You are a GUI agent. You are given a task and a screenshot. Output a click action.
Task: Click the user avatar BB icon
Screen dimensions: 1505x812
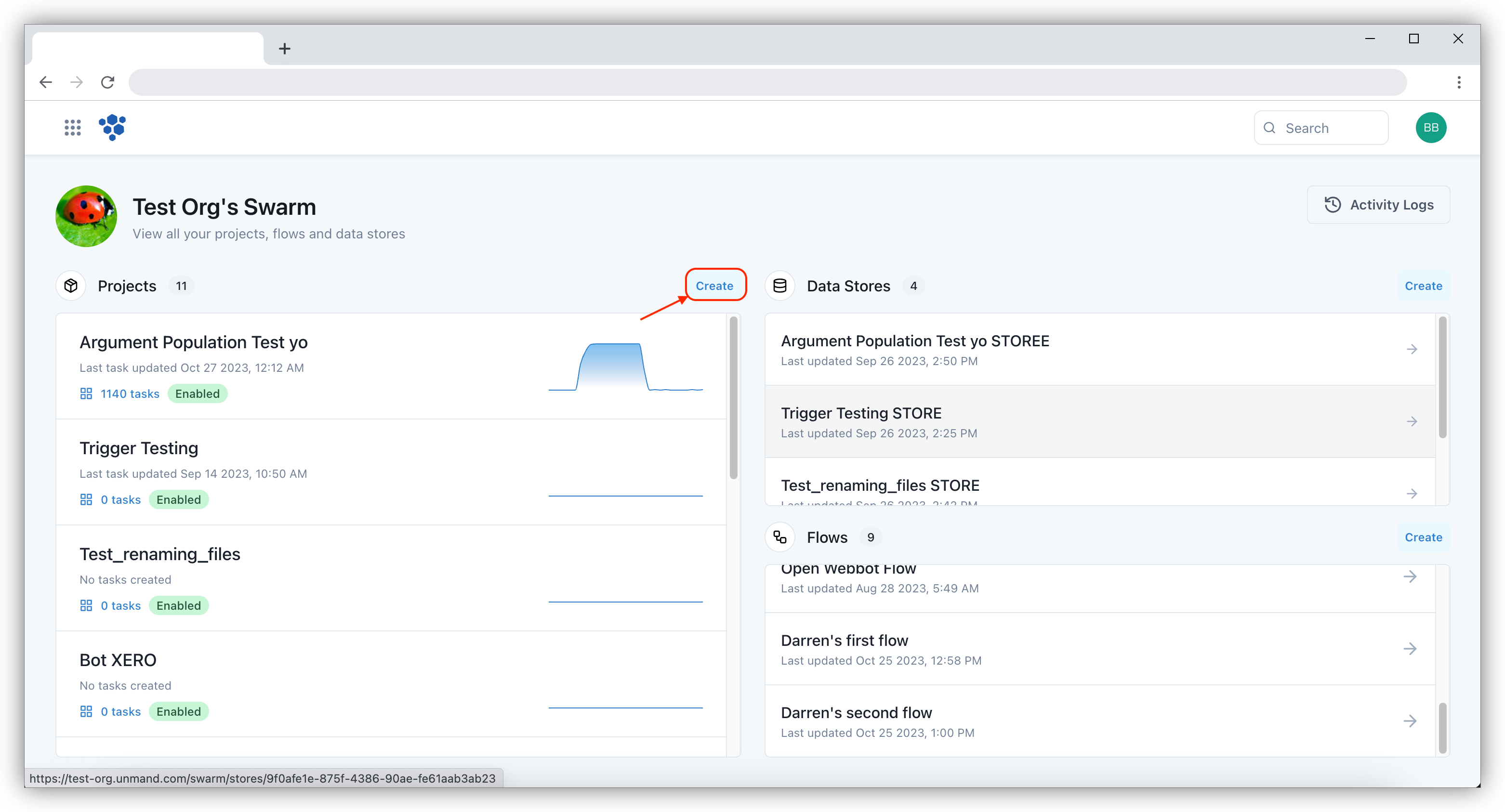click(x=1431, y=127)
